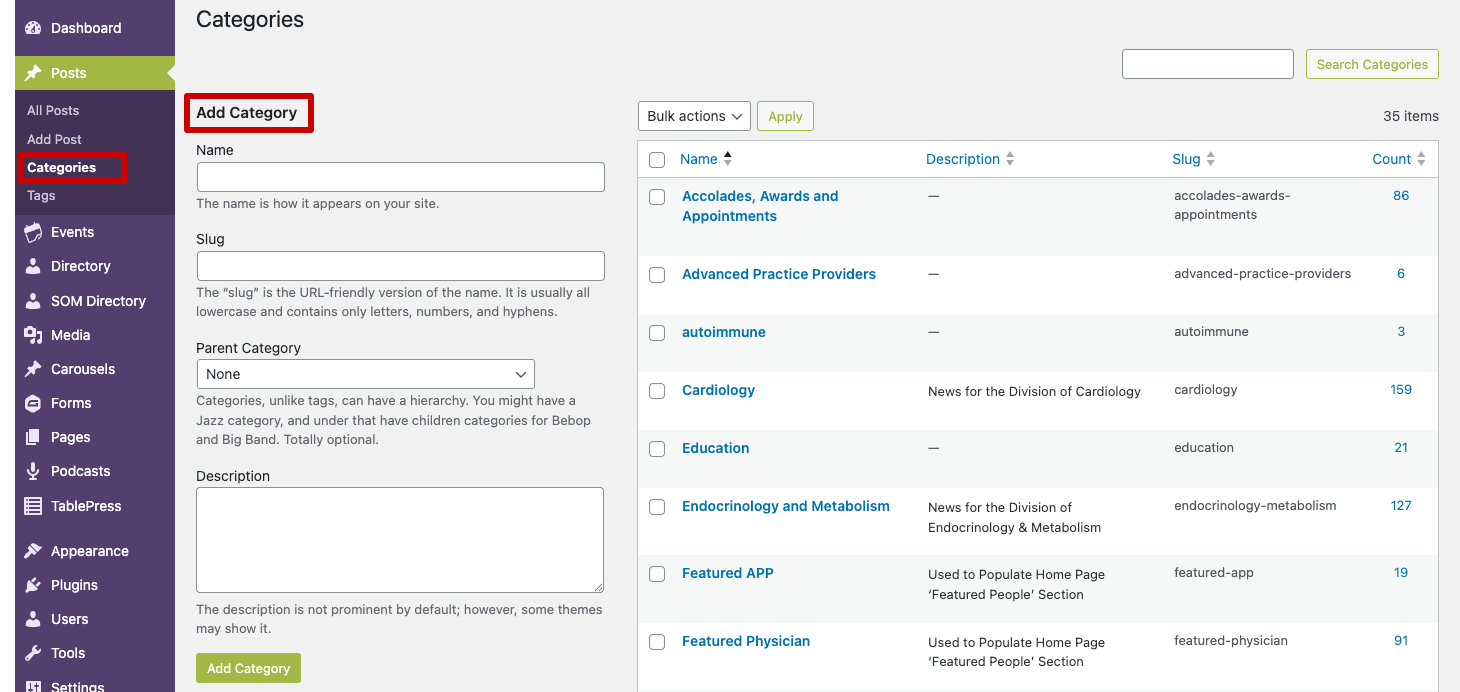Click the Forms icon in sidebar
1460x692 pixels.
33,403
